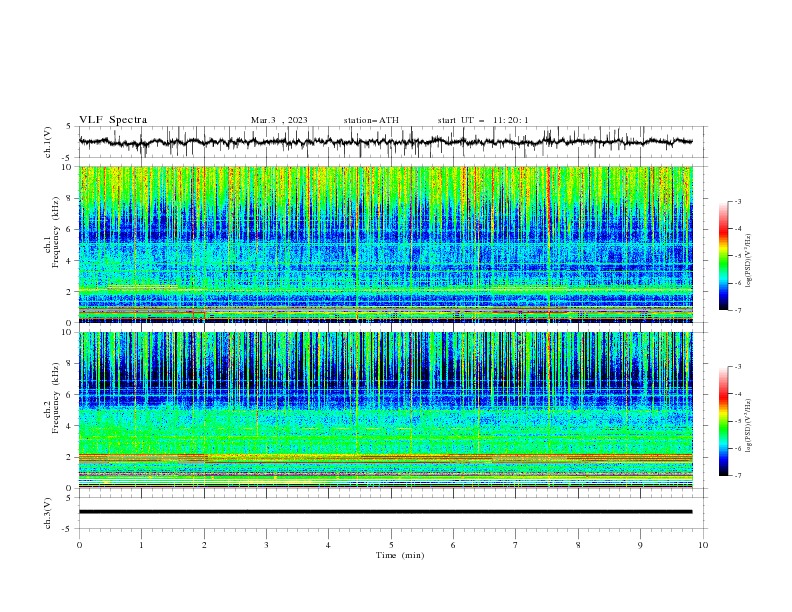Click the ch.1 'Frequency (kHz)' axis label
The height and width of the screenshot is (612, 792).
[x=56, y=231]
